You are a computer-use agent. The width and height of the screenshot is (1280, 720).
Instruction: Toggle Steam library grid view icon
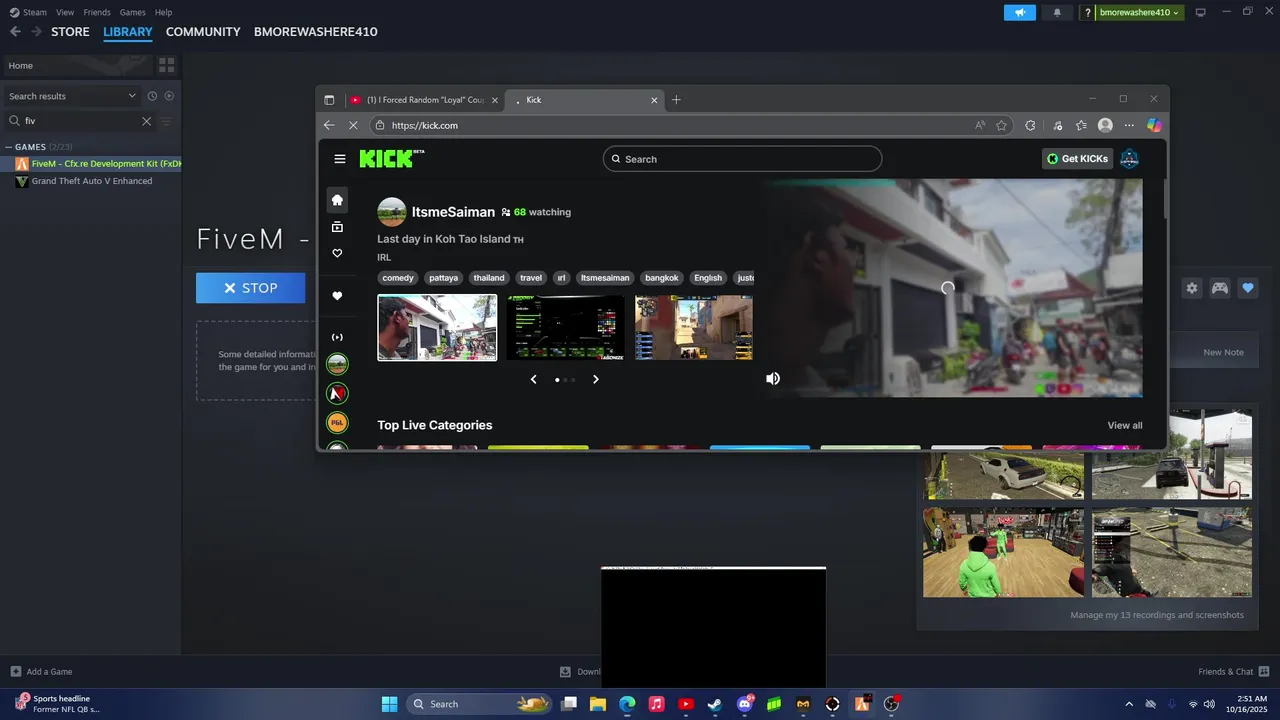[x=166, y=65]
